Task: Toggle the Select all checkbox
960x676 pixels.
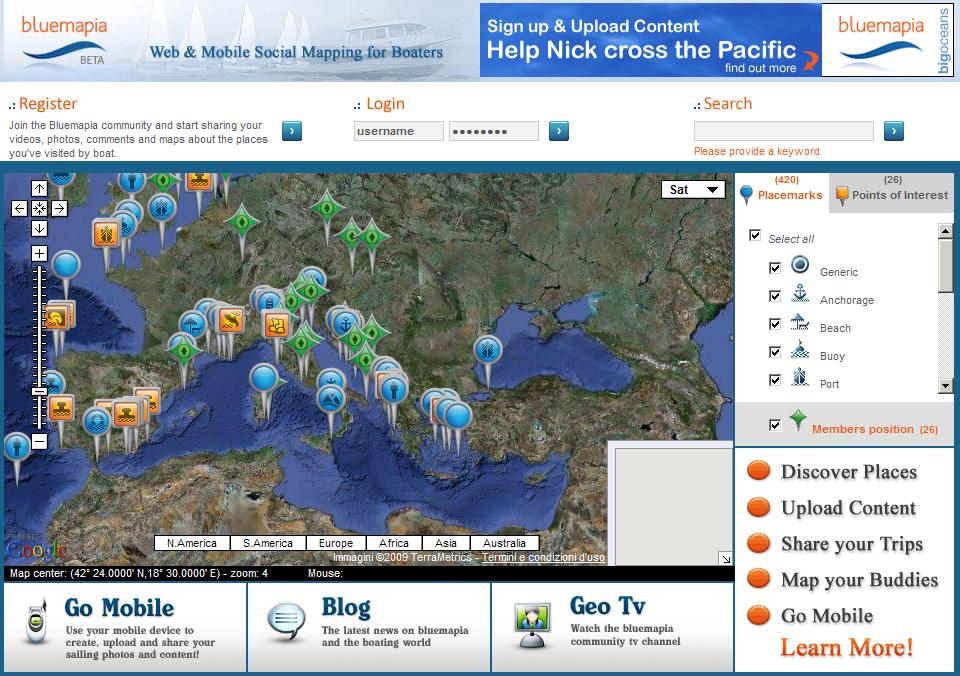Action: [755, 235]
